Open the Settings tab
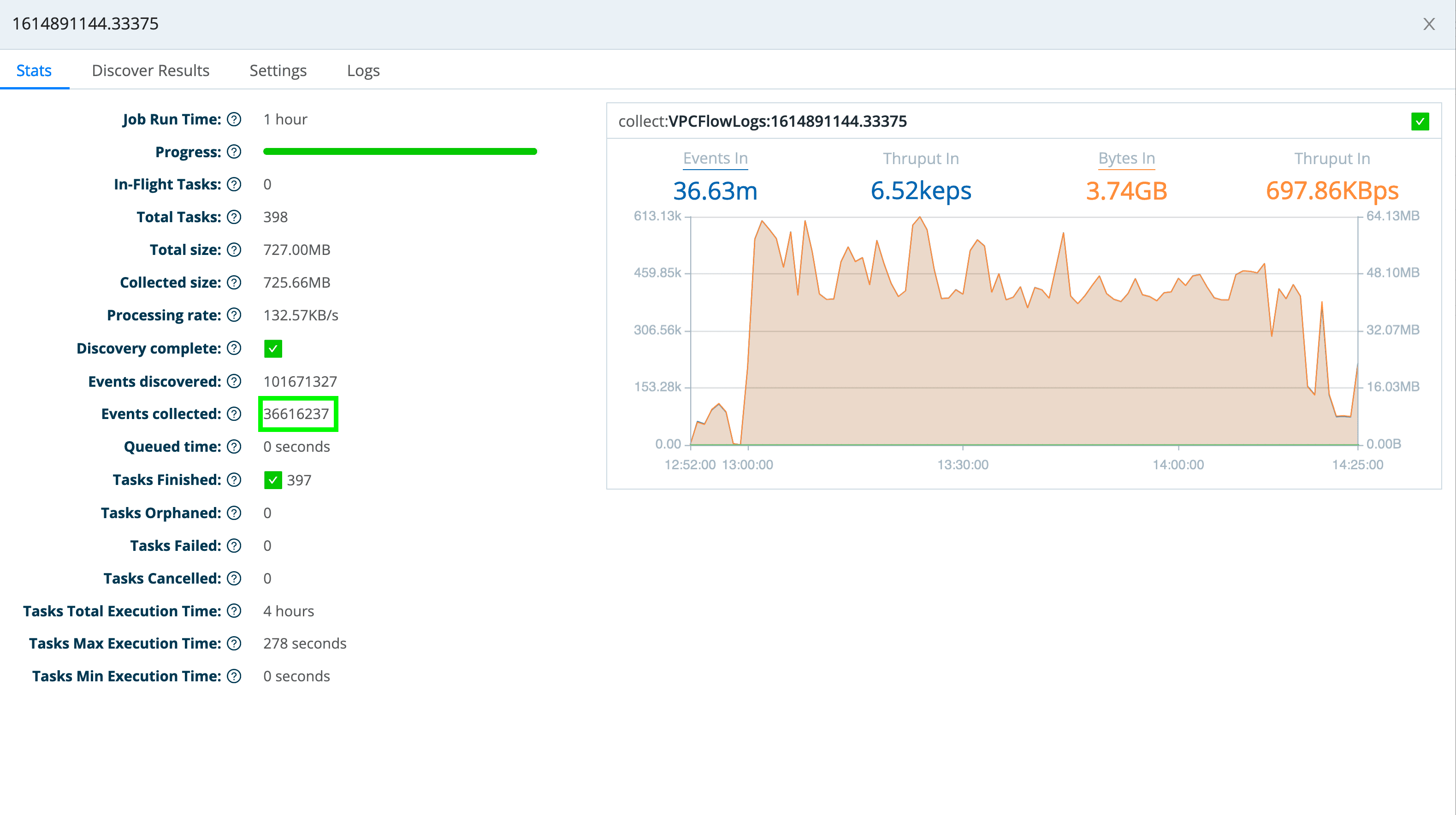 (278, 71)
